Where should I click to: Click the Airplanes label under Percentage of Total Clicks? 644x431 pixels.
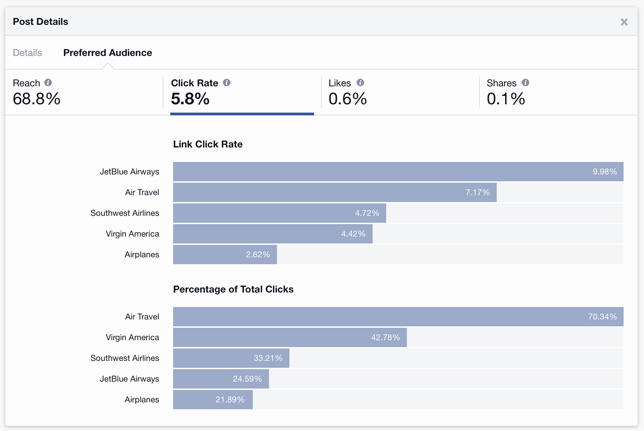click(x=142, y=400)
